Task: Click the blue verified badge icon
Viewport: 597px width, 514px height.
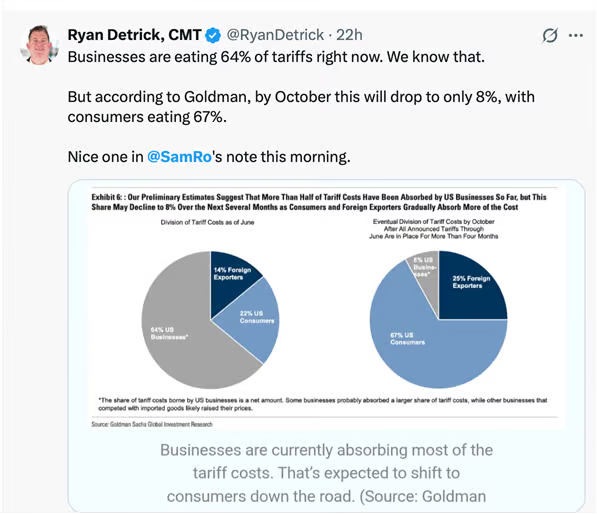Action: click(213, 35)
